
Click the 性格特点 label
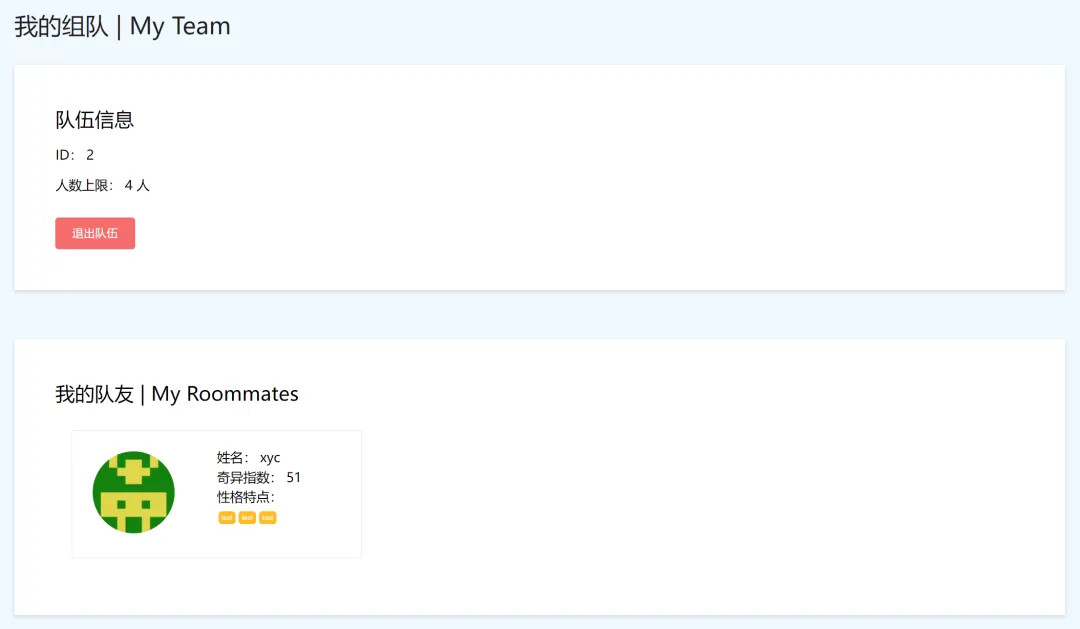coord(246,497)
